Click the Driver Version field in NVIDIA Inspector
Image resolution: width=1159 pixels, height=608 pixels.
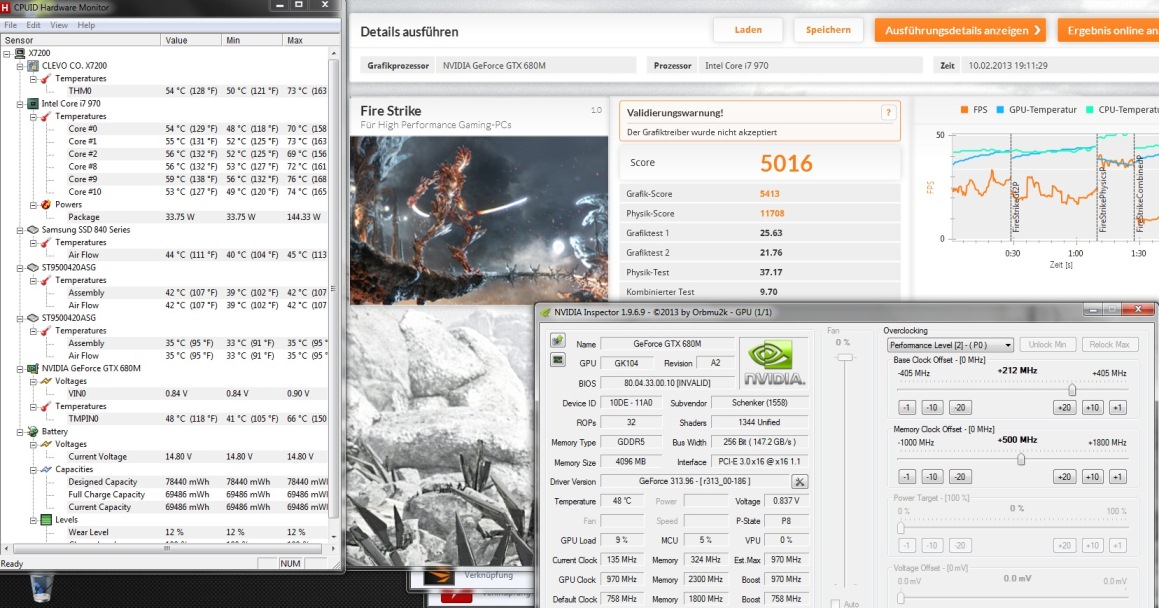(693, 482)
